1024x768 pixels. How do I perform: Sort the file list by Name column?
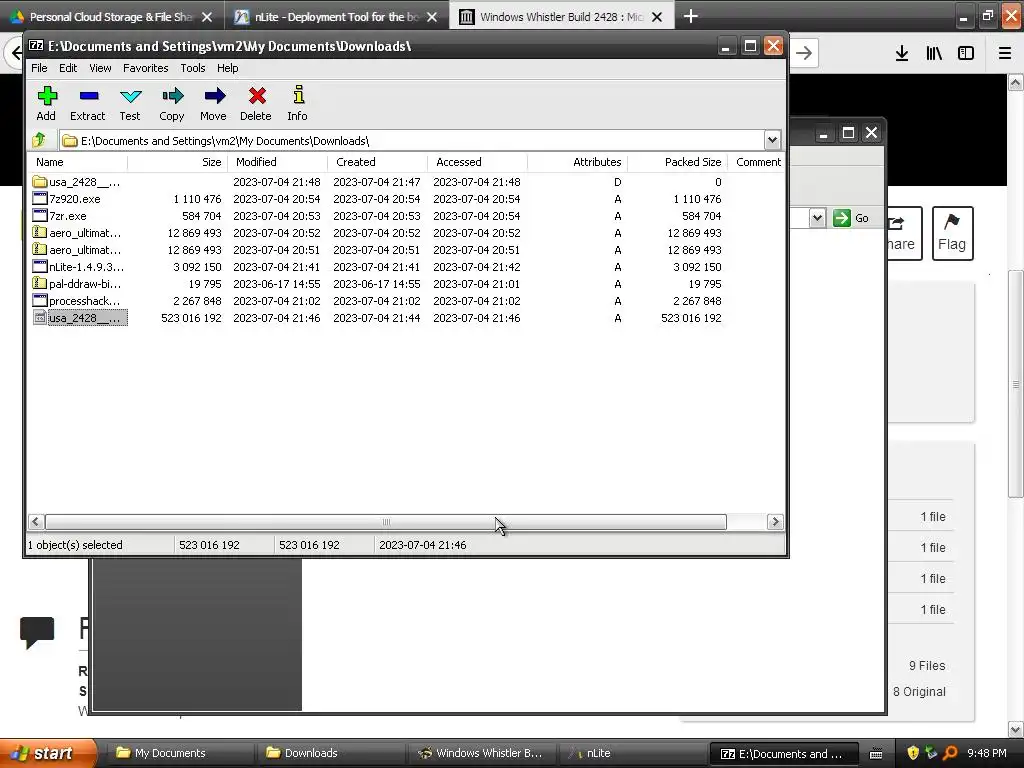click(77, 162)
